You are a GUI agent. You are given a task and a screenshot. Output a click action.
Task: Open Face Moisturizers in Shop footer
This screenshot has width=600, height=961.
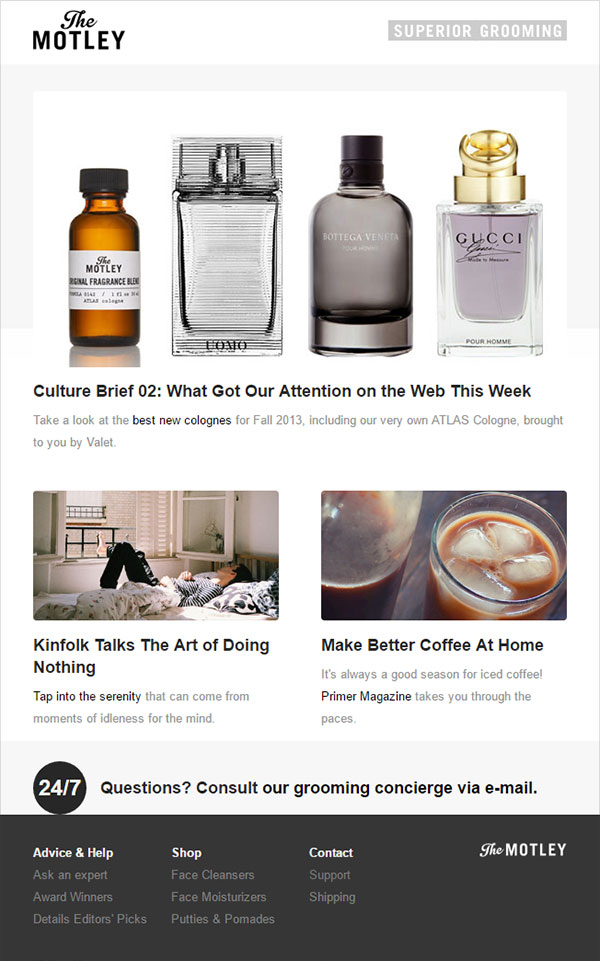tap(219, 897)
